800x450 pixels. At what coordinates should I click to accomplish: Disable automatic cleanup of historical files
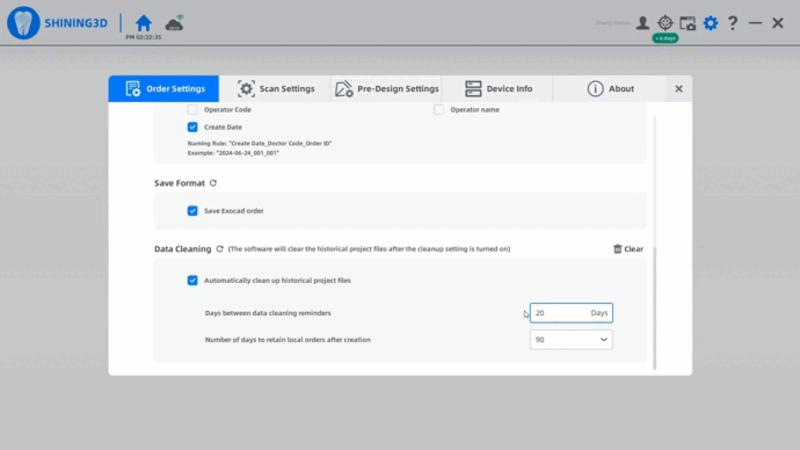point(192,280)
